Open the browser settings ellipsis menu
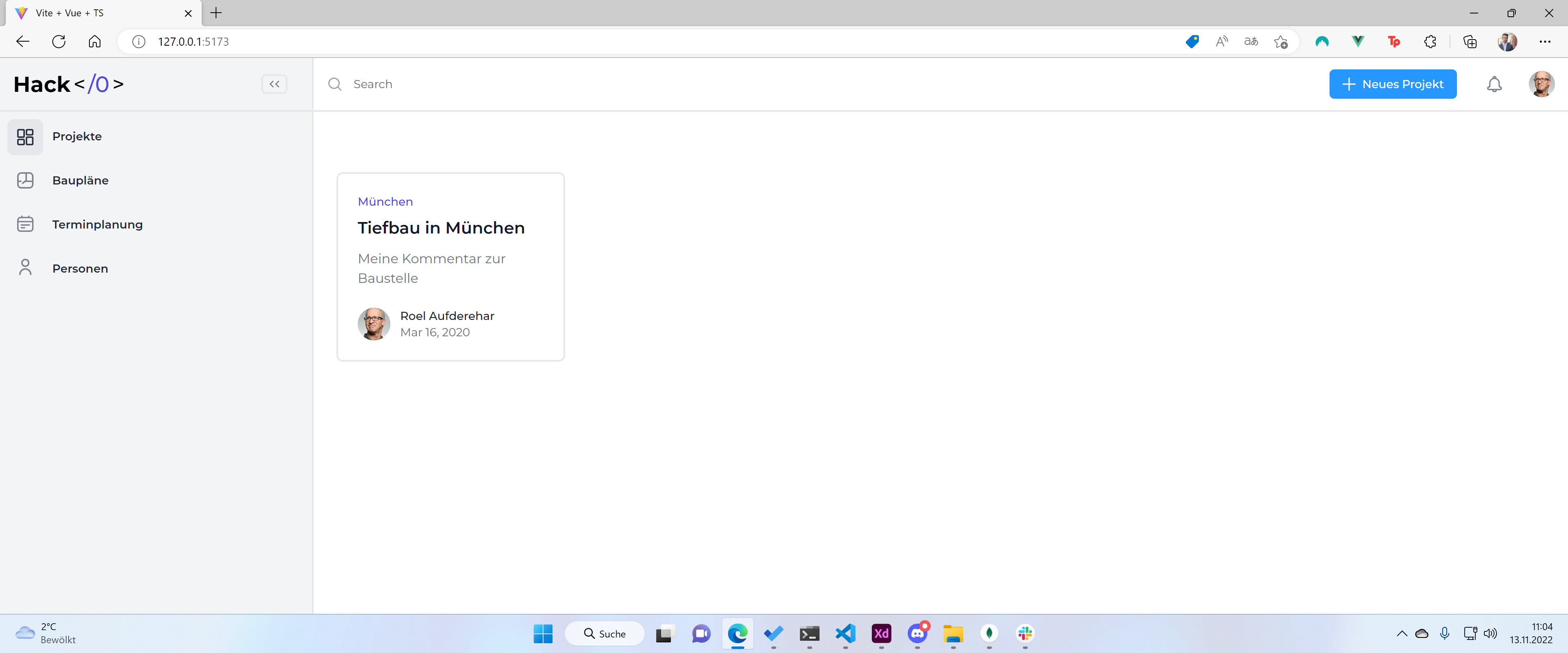 click(1544, 41)
